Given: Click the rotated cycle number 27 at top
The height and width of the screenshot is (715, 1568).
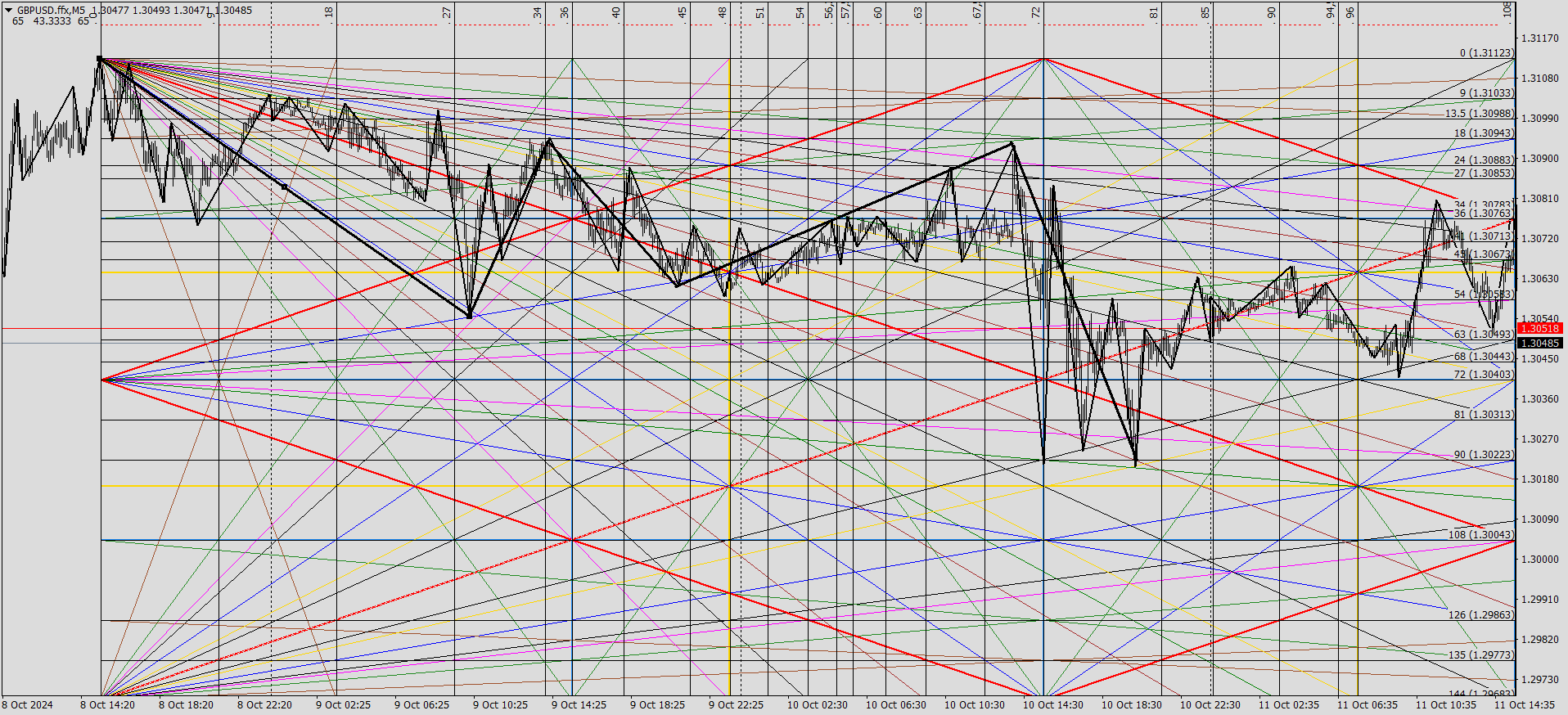Looking at the screenshot, I should 447,12.
